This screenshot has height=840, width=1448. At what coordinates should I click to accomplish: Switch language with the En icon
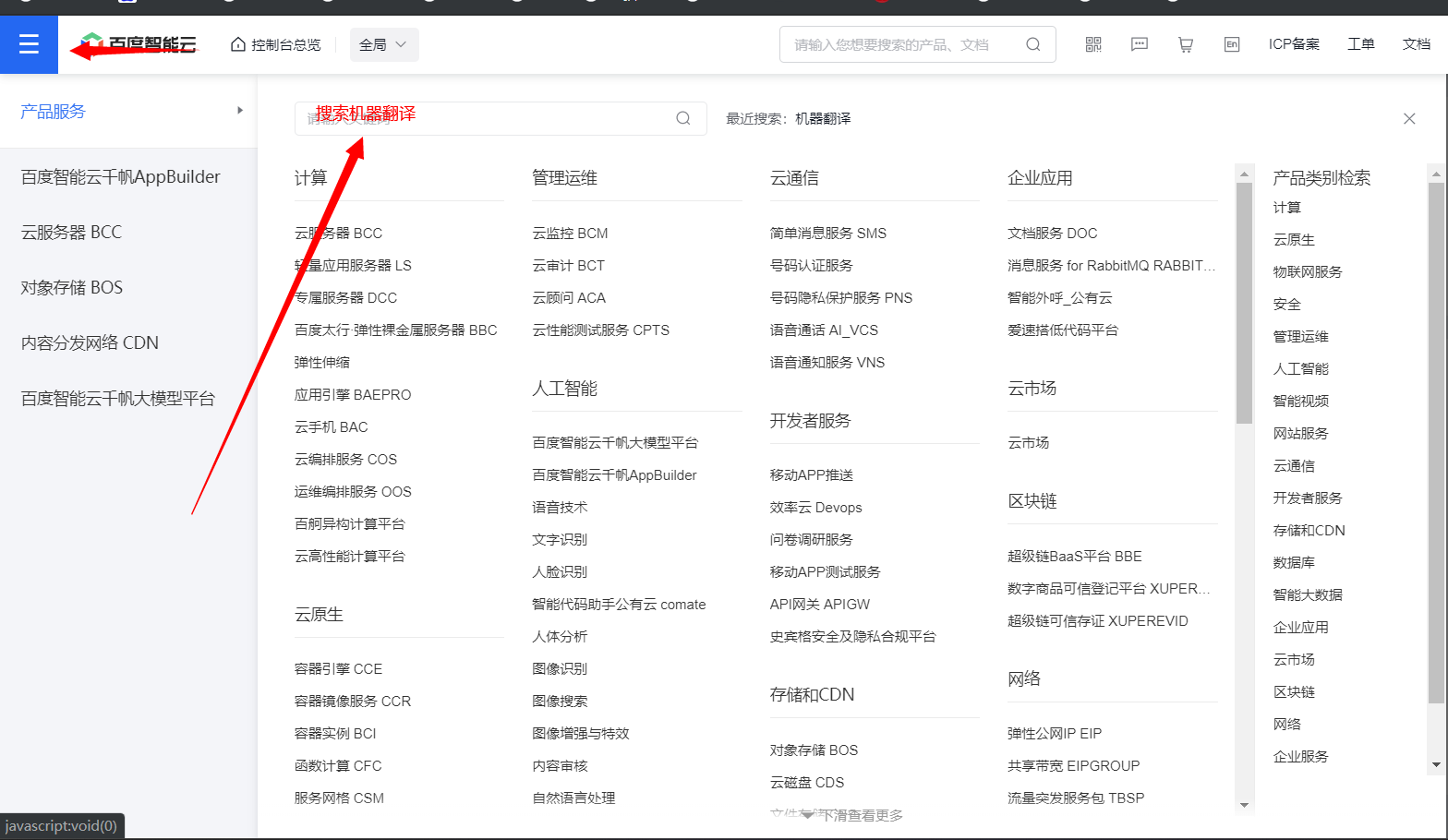1232,44
